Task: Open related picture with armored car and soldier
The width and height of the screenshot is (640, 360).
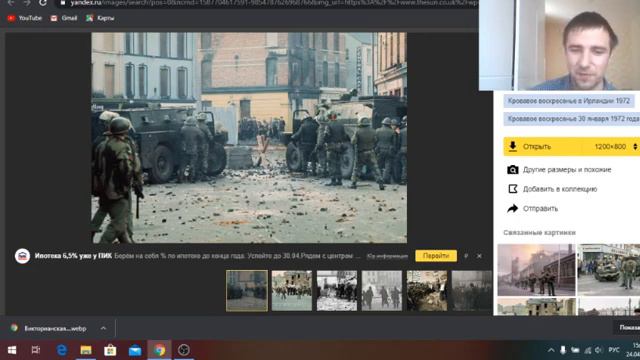Action: pos(609,270)
